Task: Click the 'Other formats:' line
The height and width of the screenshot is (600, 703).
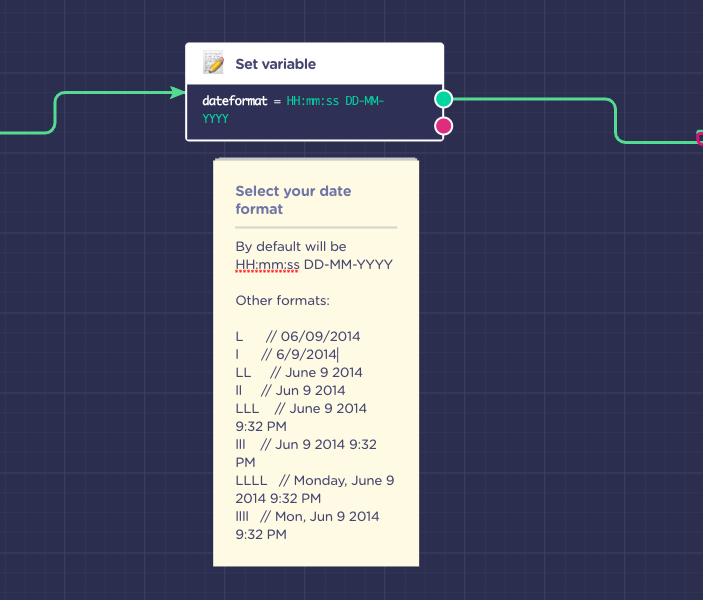Action: (x=282, y=300)
